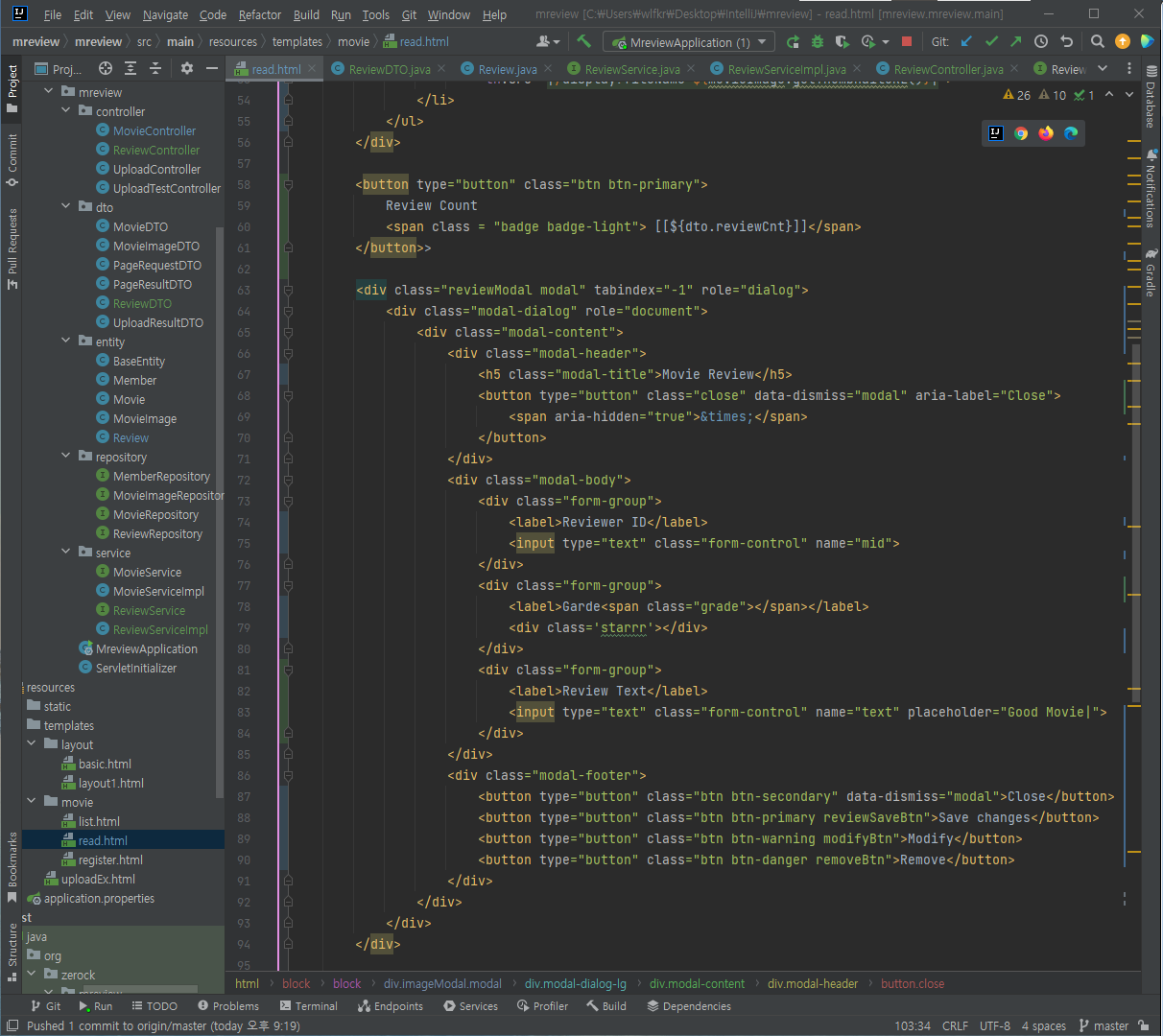
Task: Switch to ReviewDTO.java tab
Action: 390,69
